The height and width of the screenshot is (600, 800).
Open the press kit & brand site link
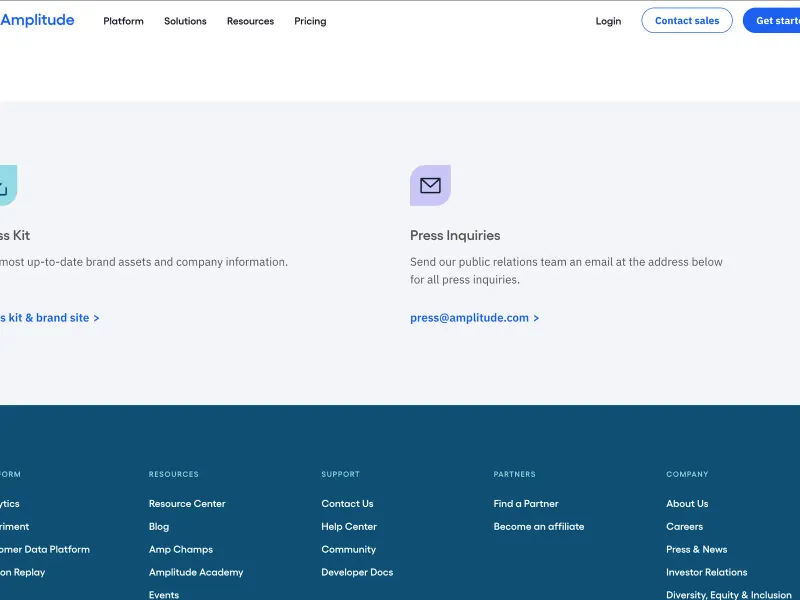pyautogui.click(x=49, y=318)
